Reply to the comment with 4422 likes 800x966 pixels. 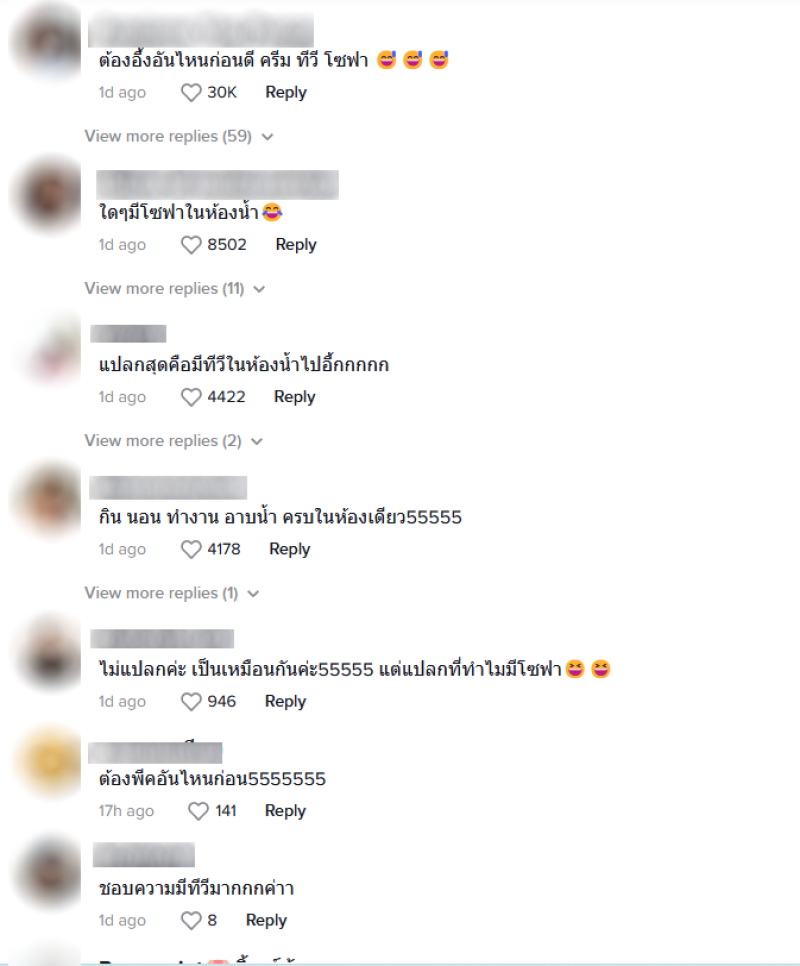pos(294,397)
